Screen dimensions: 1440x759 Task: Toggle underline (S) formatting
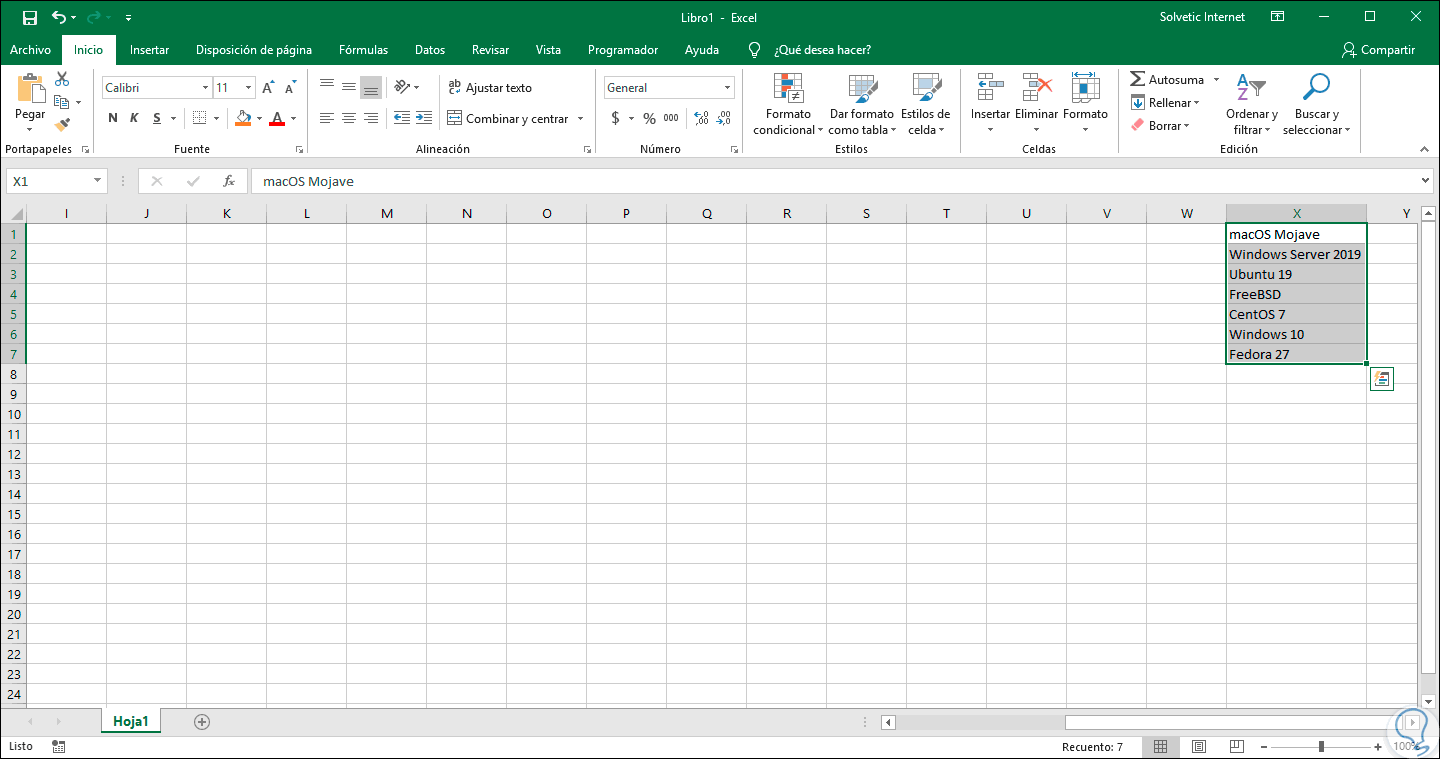click(157, 118)
